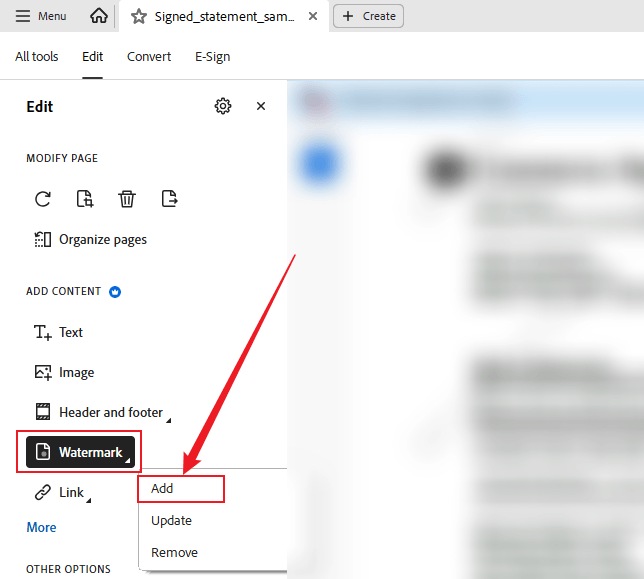
Task: Click the Organize pages icon
Action: 43,239
